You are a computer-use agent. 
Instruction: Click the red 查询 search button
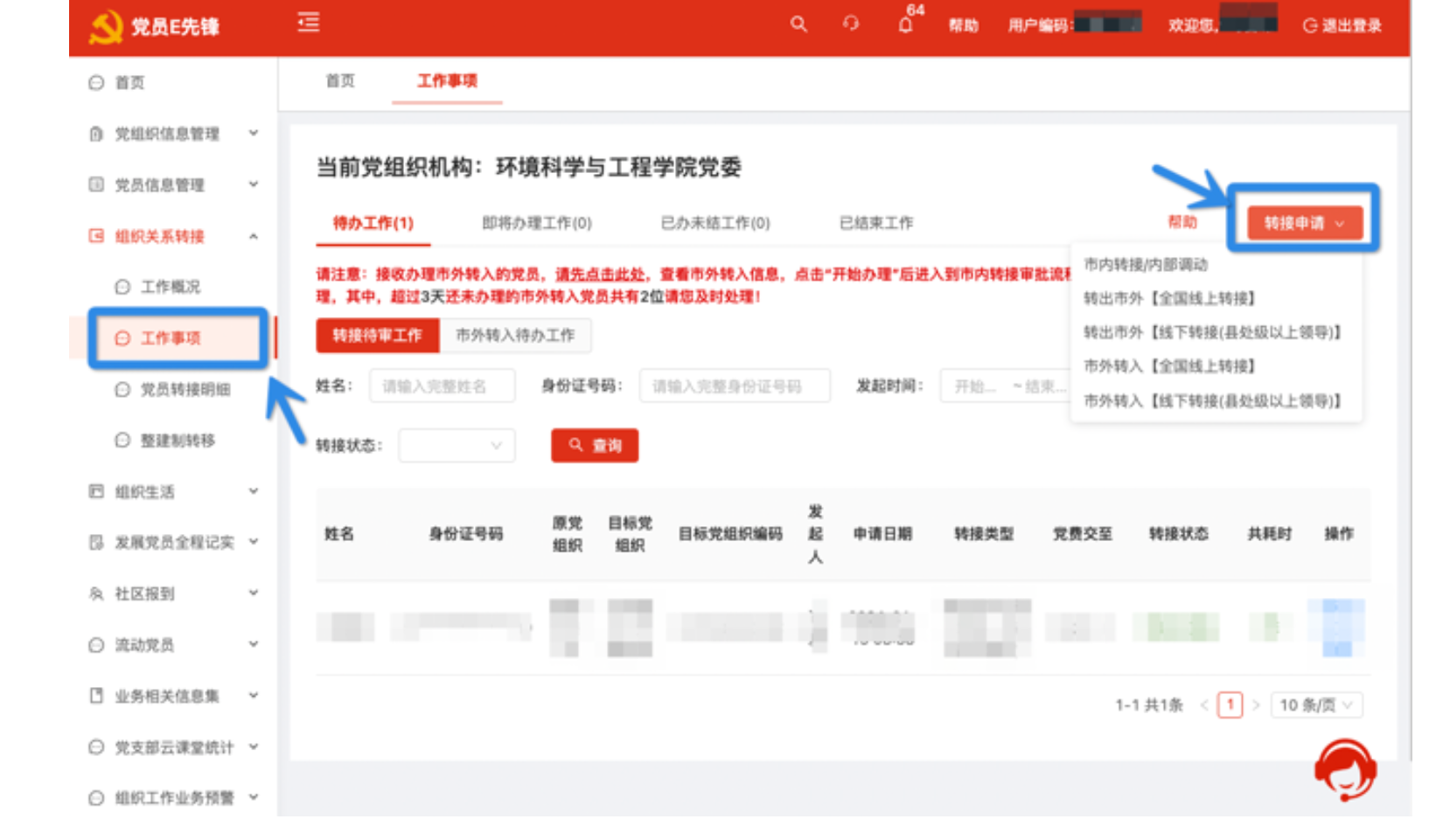click(x=595, y=446)
